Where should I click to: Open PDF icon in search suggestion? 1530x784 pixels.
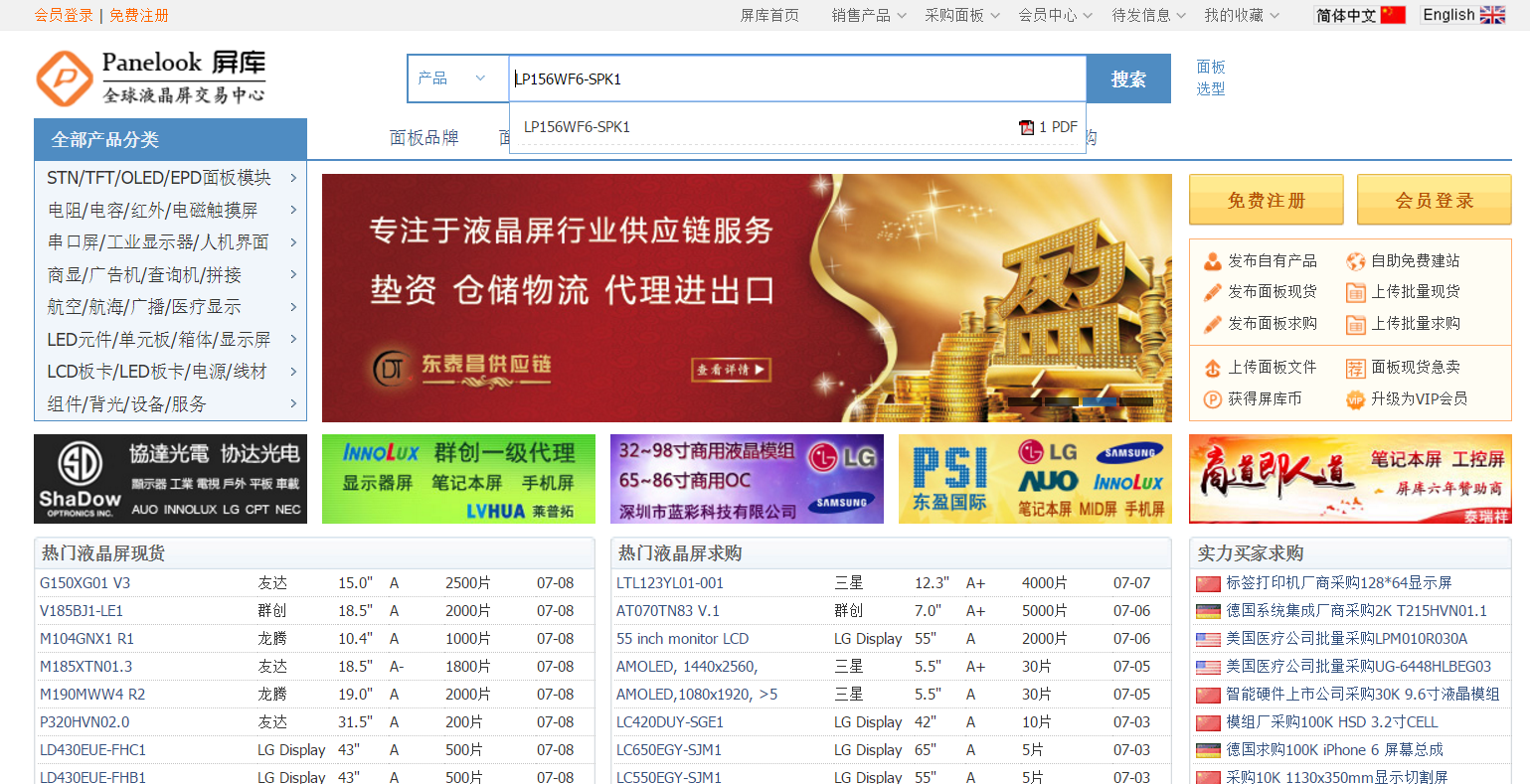click(x=1027, y=127)
